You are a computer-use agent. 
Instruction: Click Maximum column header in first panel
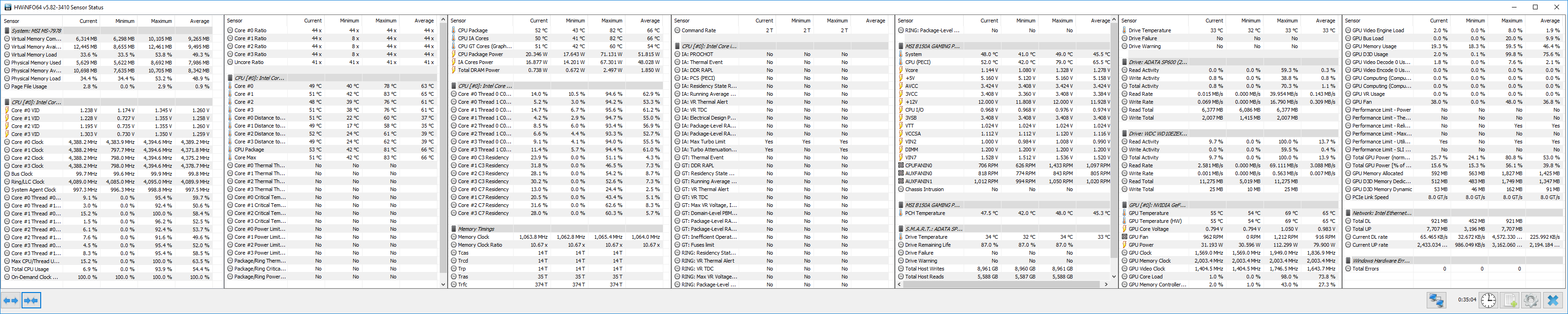point(161,21)
